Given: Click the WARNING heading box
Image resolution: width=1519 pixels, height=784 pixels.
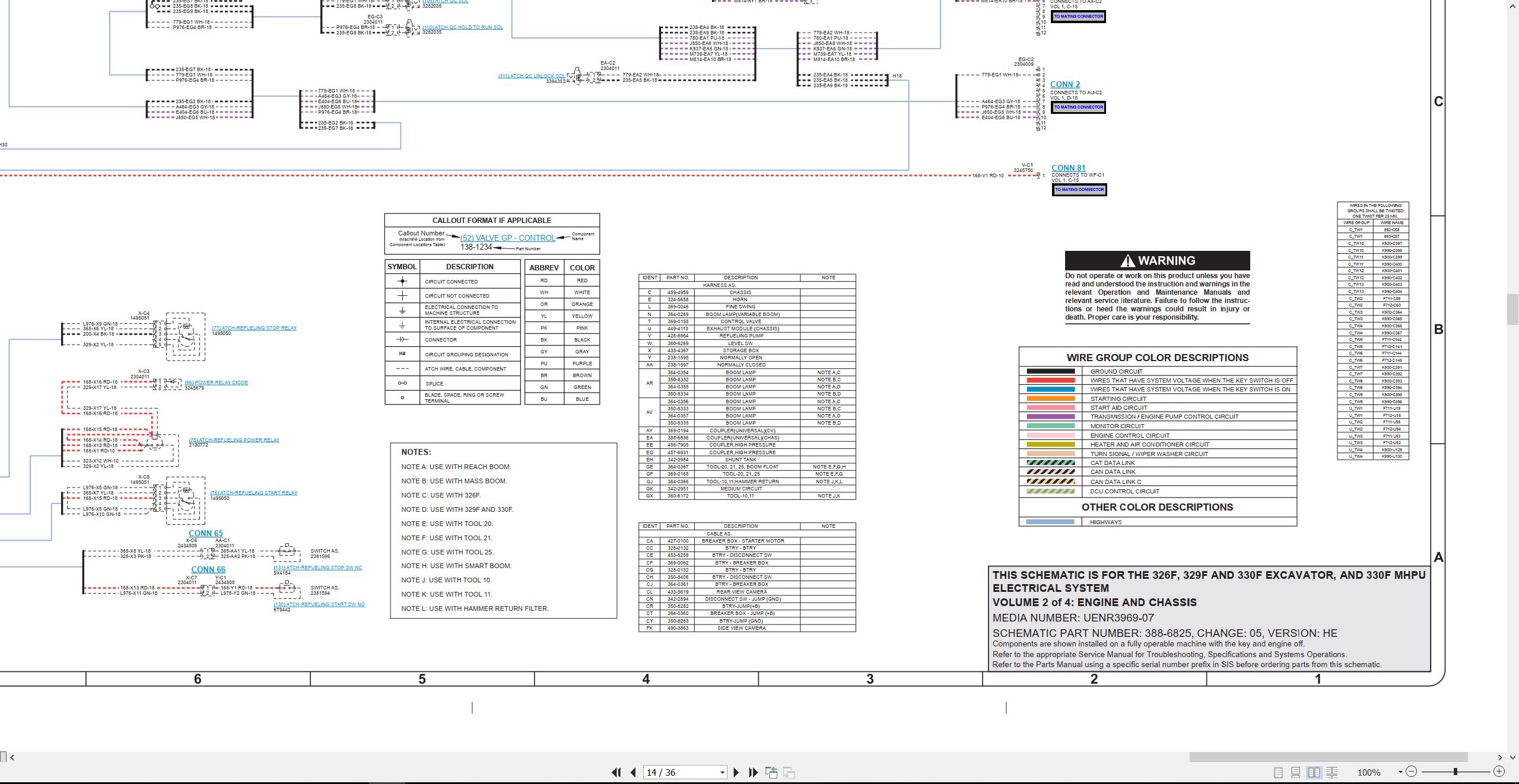Looking at the screenshot, I should pyautogui.click(x=1157, y=260).
